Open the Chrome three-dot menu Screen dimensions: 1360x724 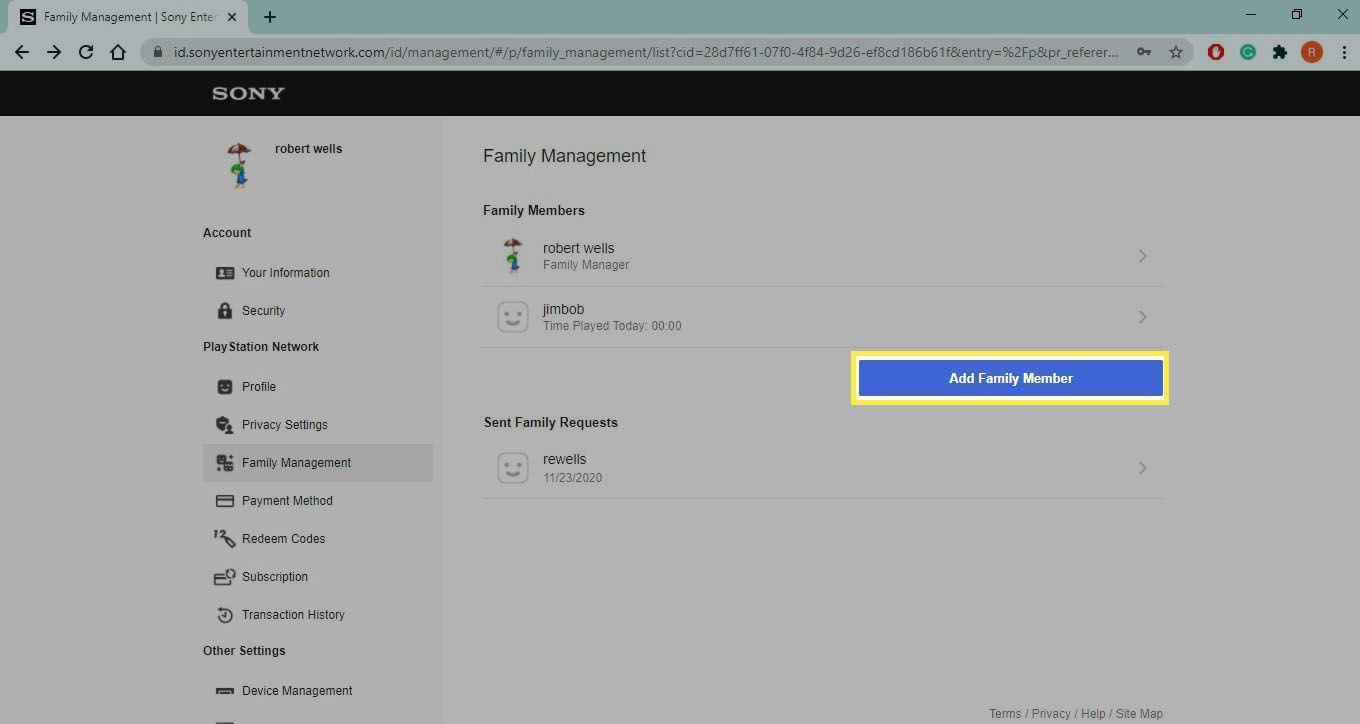point(1342,52)
